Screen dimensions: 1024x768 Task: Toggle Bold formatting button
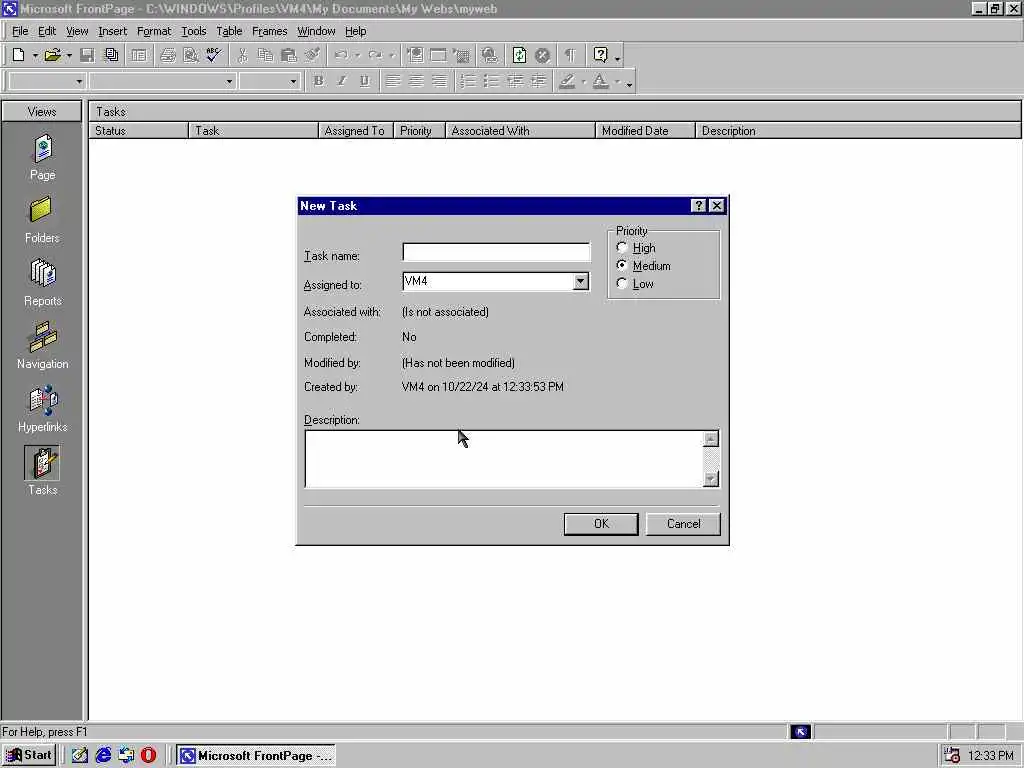[319, 81]
